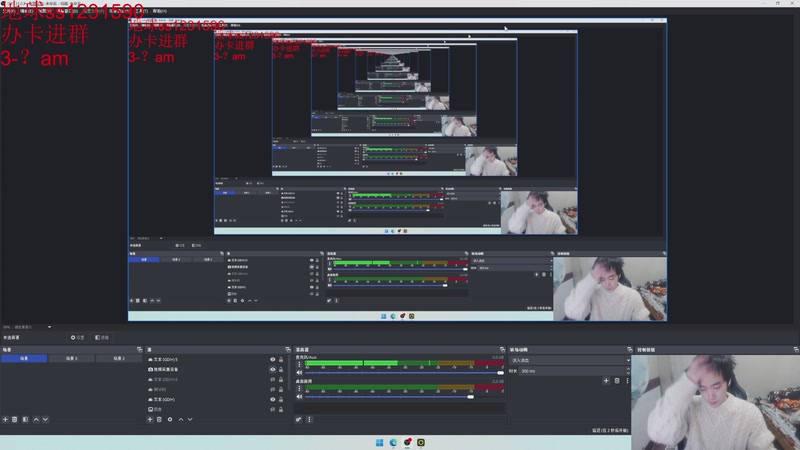Viewport: 800px width, 450px height.
Task: Switch to 场景 2
Action: point(119,359)
